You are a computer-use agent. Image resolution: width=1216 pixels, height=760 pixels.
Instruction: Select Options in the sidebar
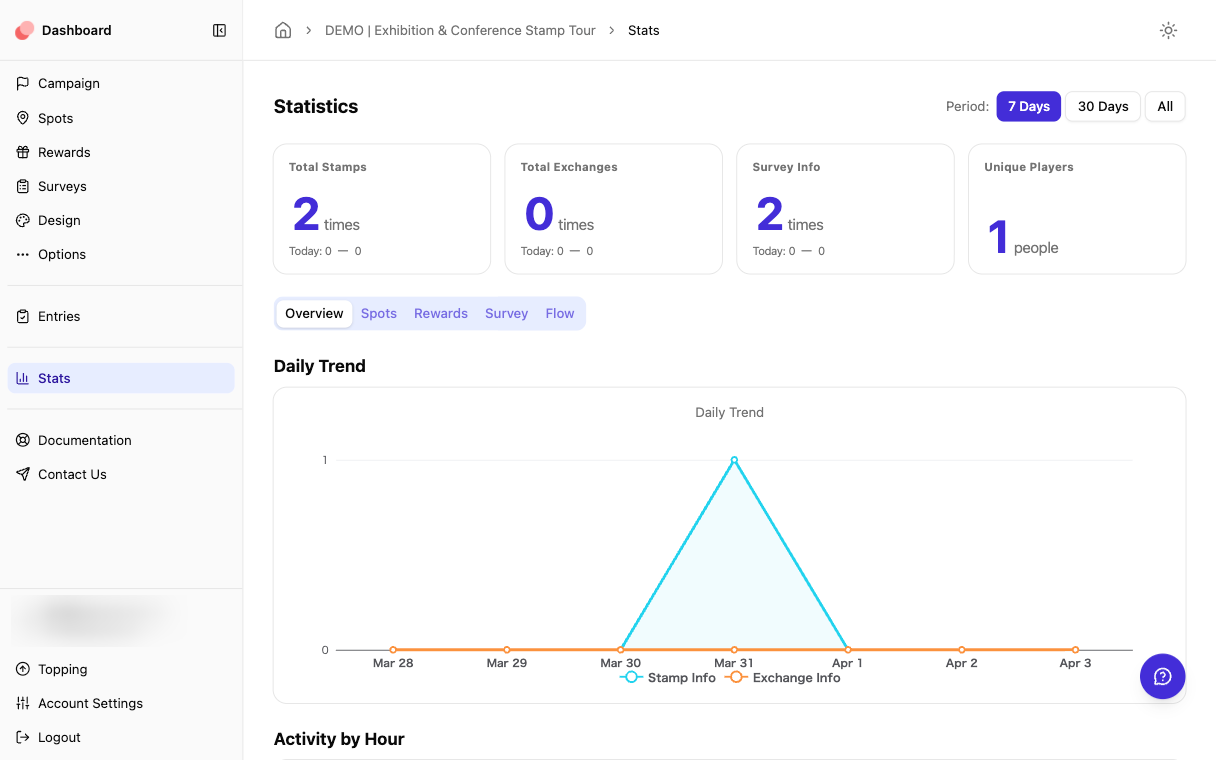pyautogui.click(x=121, y=254)
